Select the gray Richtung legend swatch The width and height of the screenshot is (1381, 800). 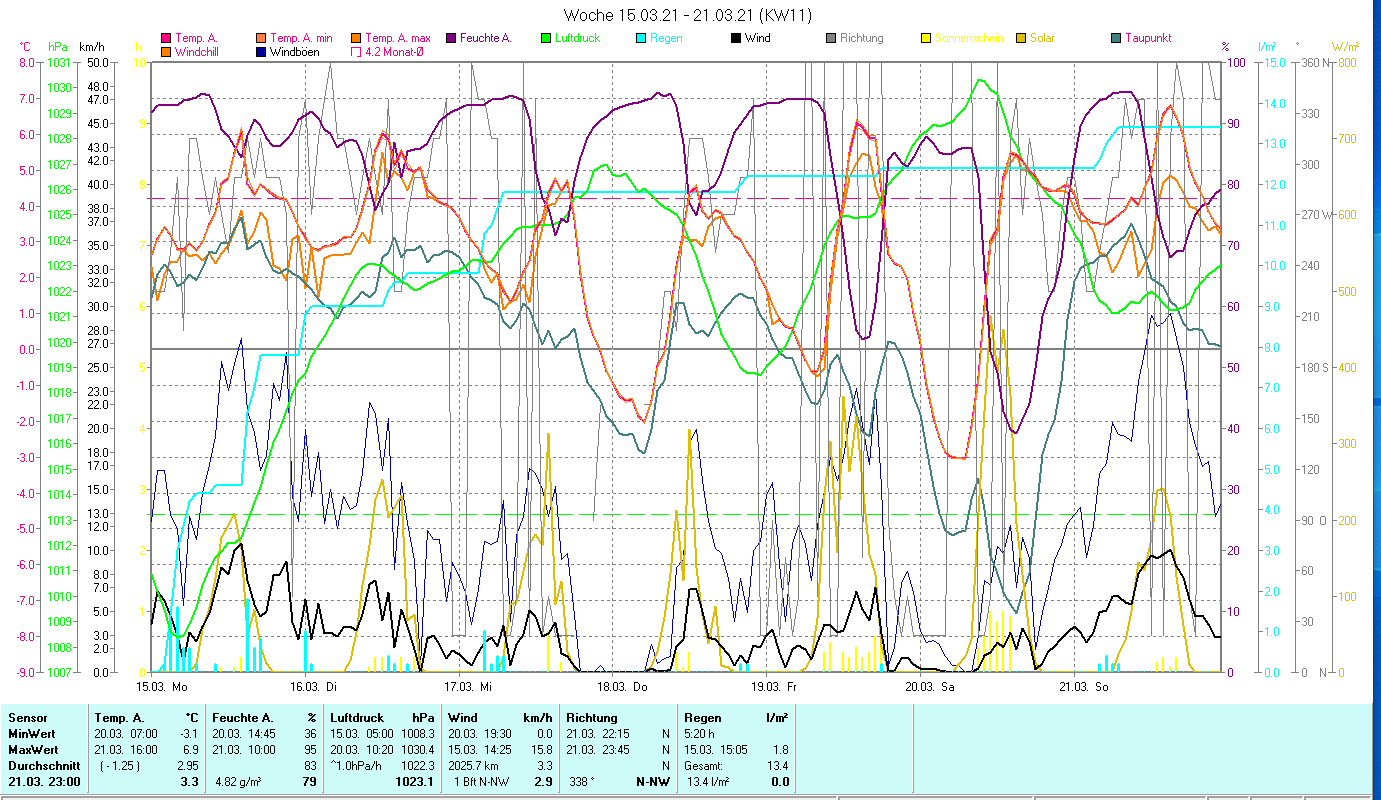[x=831, y=38]
